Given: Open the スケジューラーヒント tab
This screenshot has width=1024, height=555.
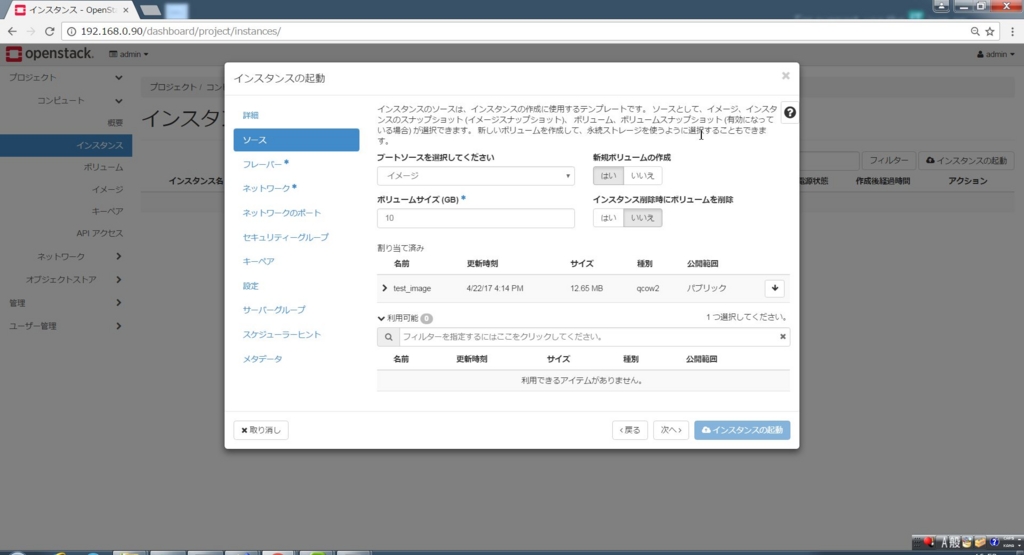Looking at the screenshot, I should click(x=281, y=335).
